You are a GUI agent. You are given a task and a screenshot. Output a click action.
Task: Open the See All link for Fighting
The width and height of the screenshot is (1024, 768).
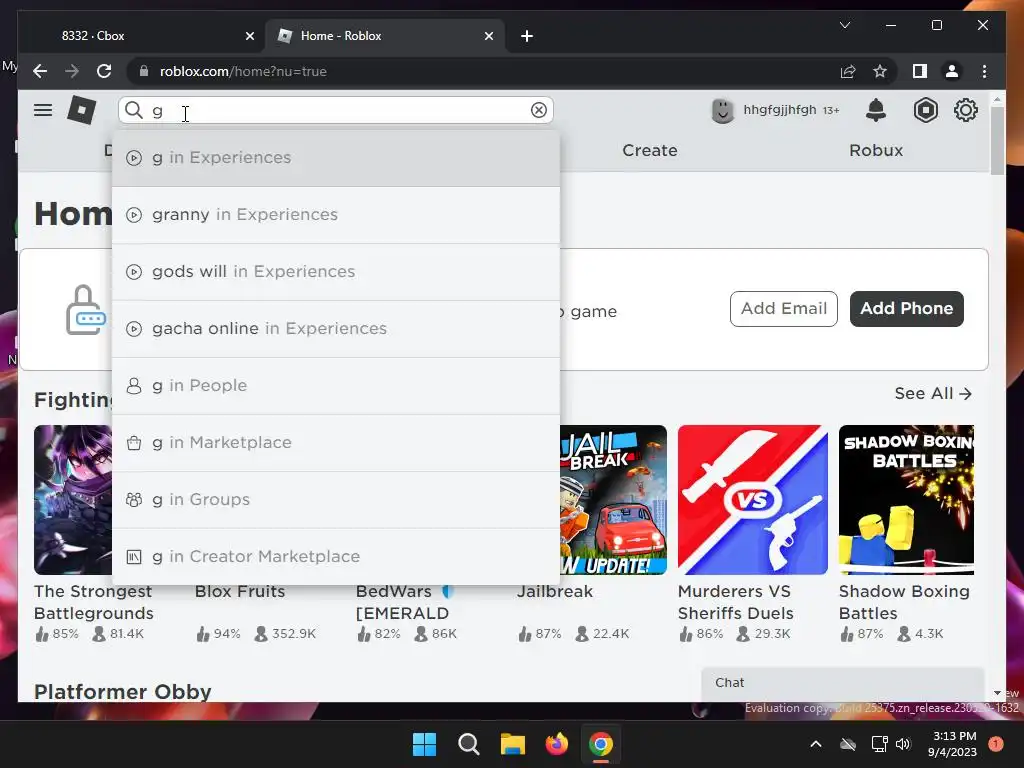[x=933, y=394]
